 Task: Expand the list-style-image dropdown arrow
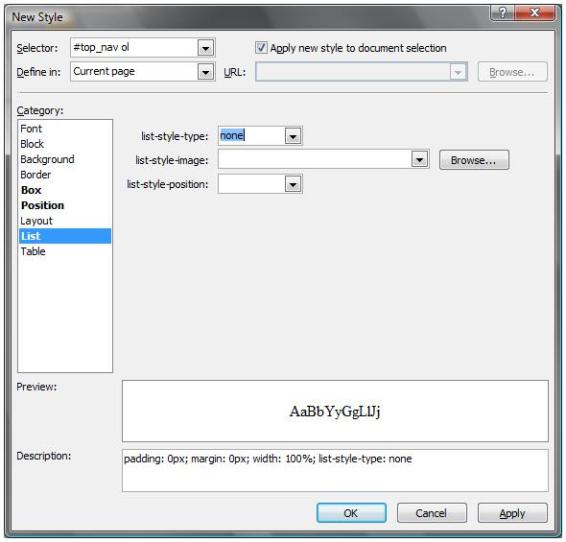[419, 159]
